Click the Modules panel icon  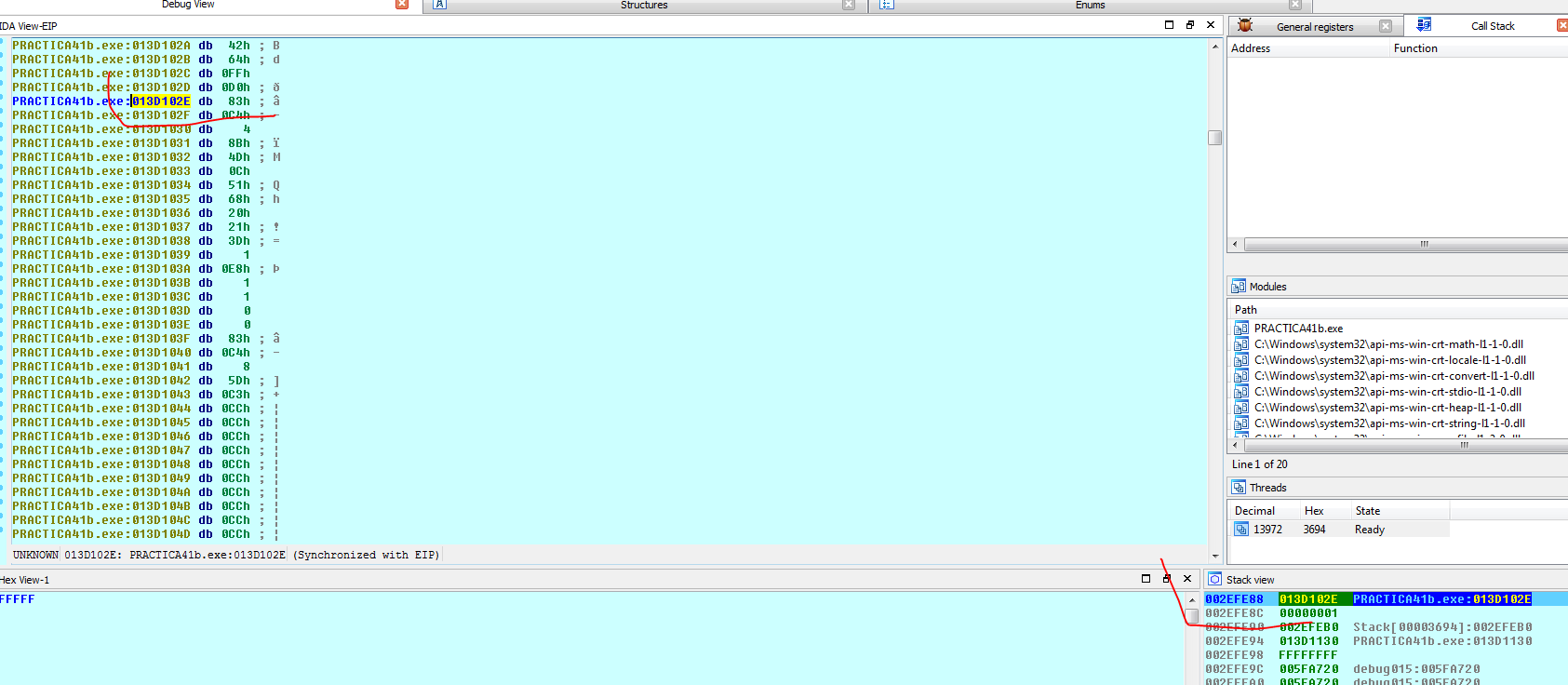(x=1239, y=287)
